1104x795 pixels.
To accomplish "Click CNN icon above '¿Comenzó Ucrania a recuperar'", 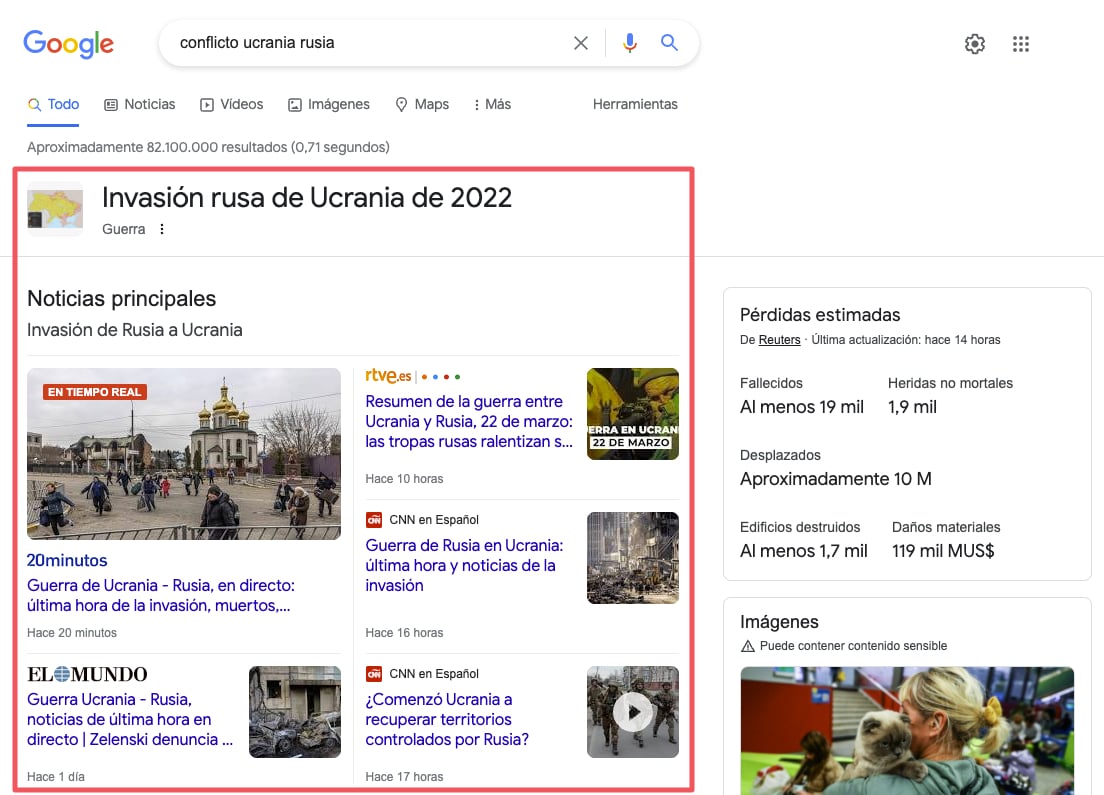I will coord(374,674).
